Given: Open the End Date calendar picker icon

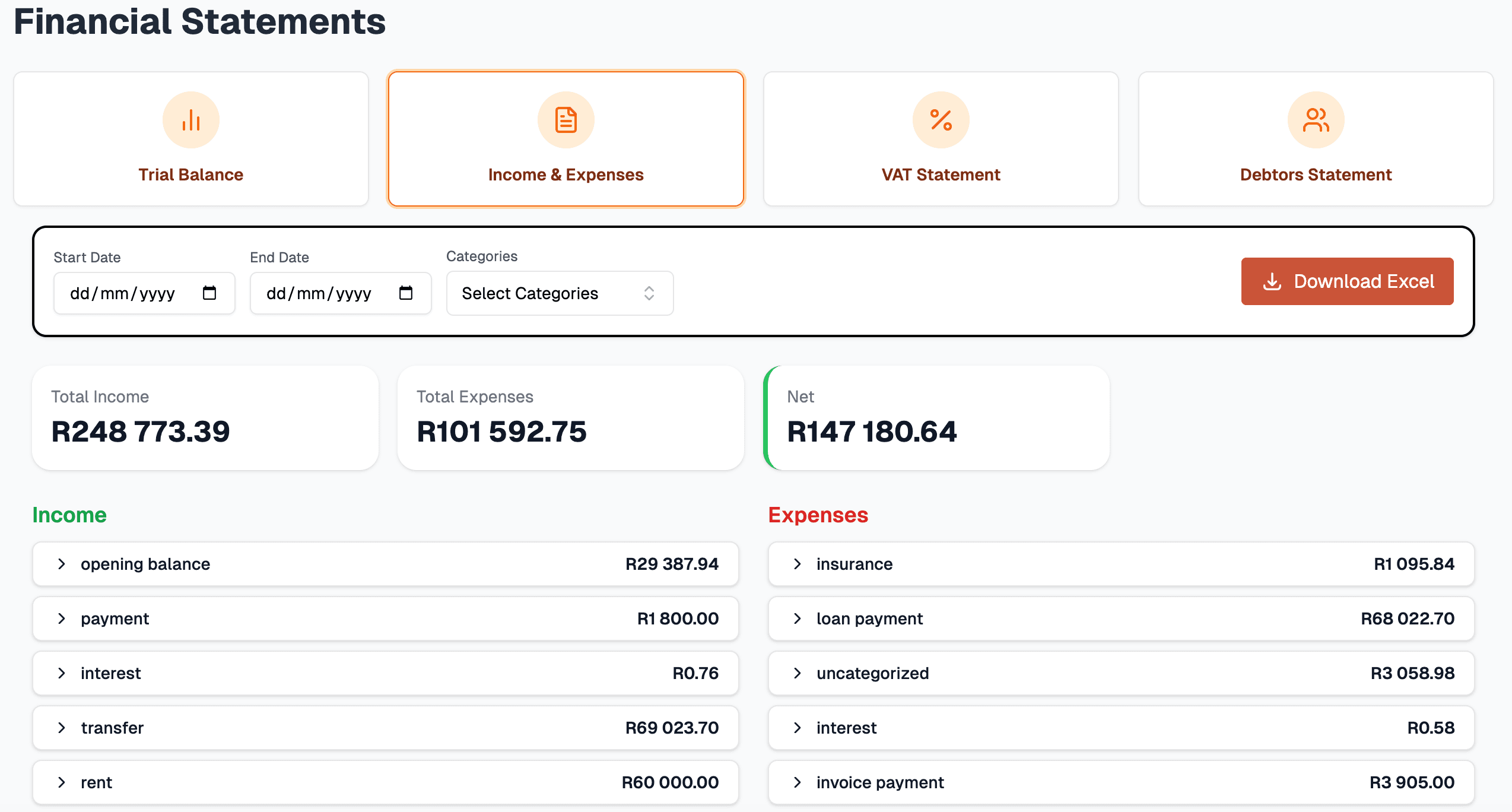Looking at the screenshot, I should (x=406, y=293).
